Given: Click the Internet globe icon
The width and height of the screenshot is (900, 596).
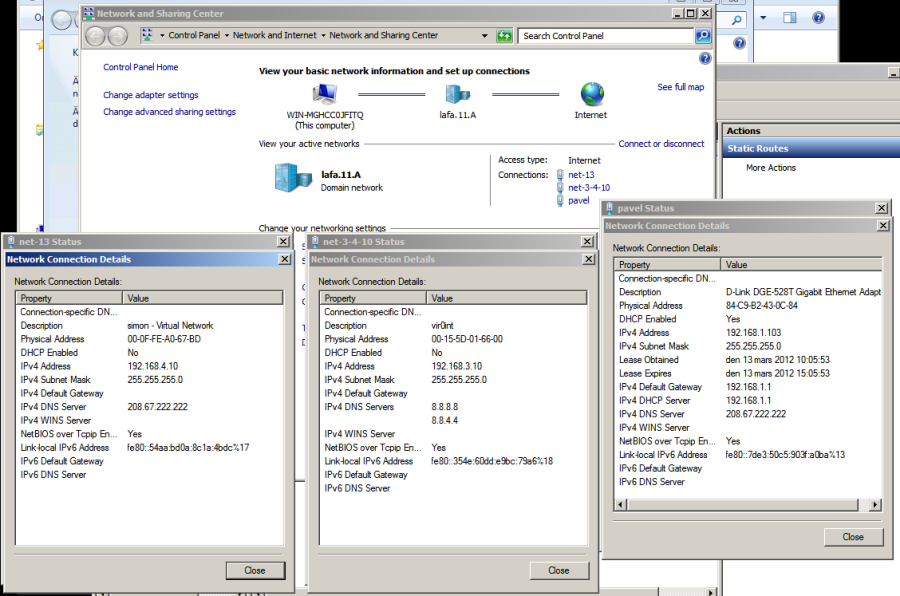Looking at the screenshot, I should pyautogui.click(x=592, y=94).
